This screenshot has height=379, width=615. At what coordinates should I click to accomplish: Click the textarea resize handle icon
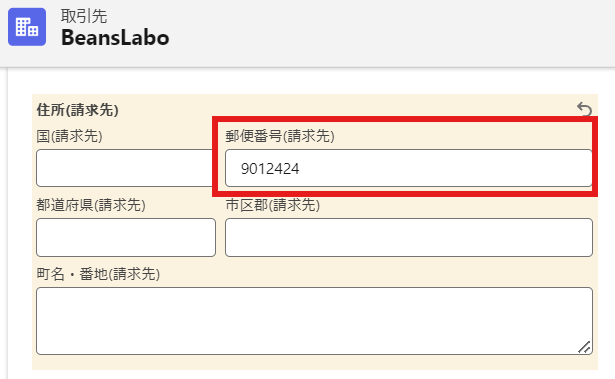(584, 347)
